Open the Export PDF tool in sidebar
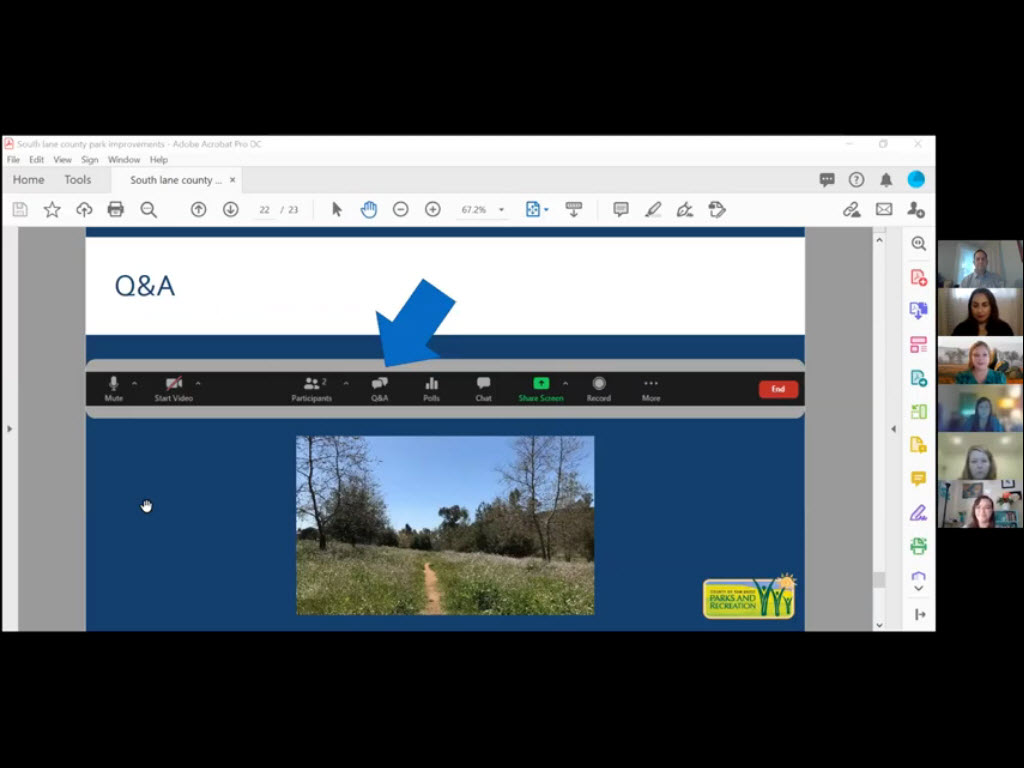Image resolution: width=1024 pixels, height=768 pixels. (x=918, y=311)
